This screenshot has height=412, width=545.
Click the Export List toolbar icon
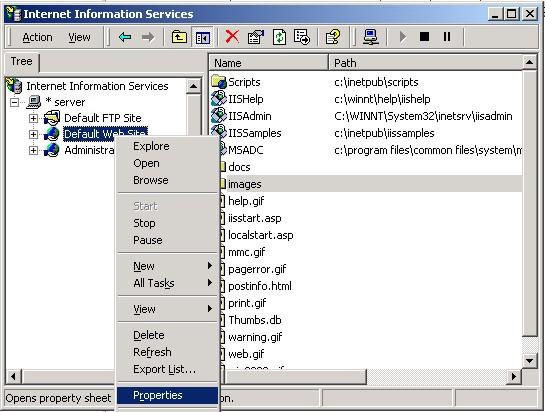coord(302,37)
